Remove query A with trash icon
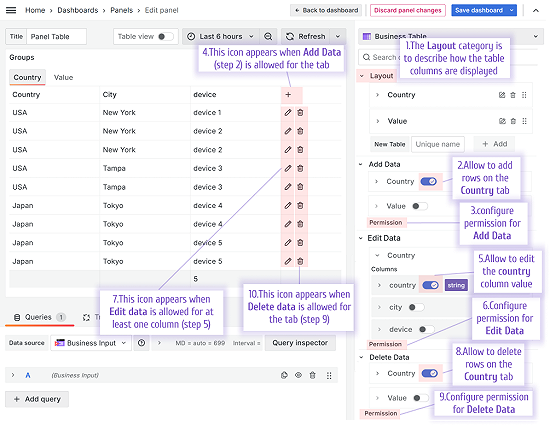This screenshot has height=426, width=550. [313, 375]
